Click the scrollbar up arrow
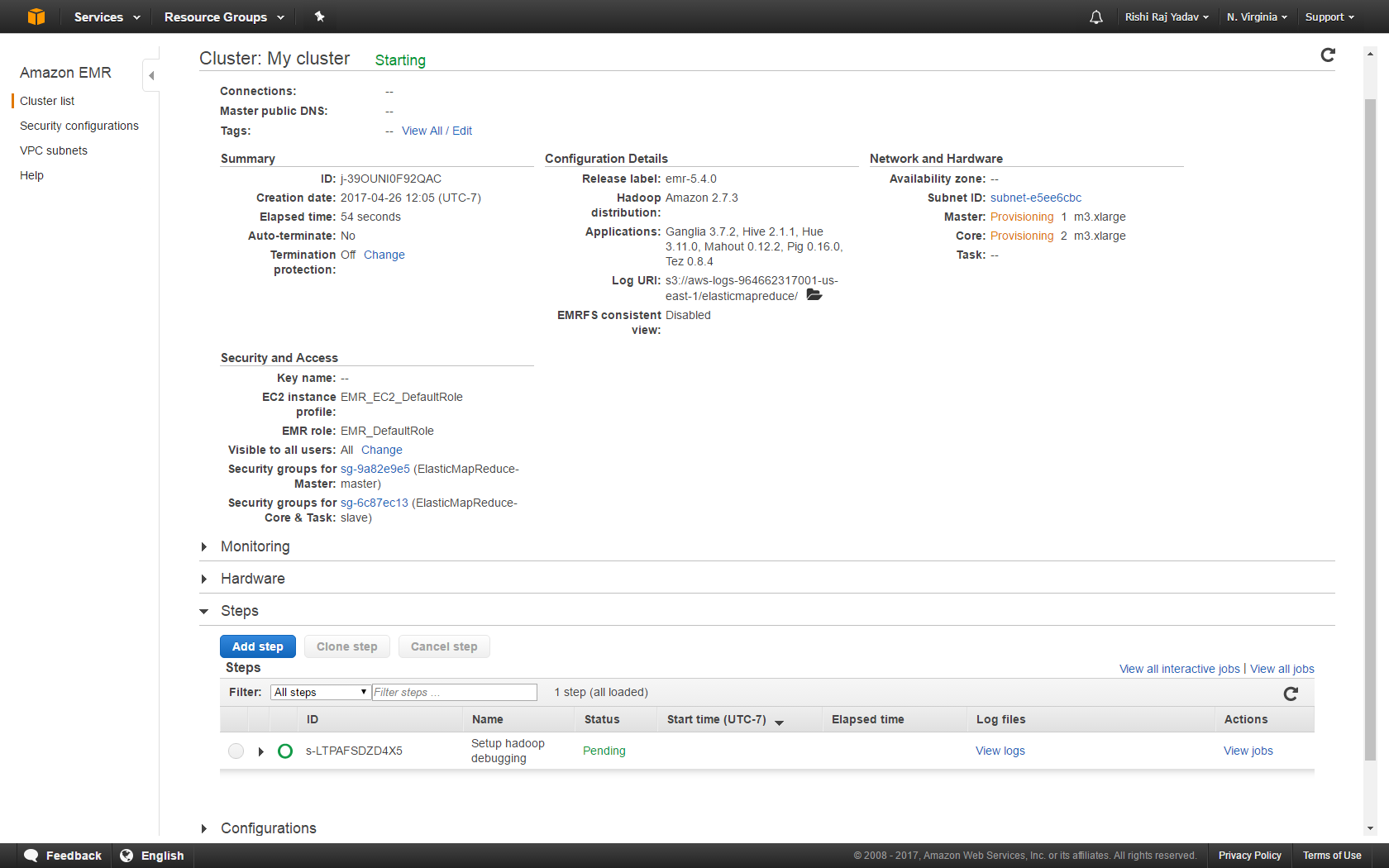The width and height of the screenshot is (1389, 868). click(1370, 55)
